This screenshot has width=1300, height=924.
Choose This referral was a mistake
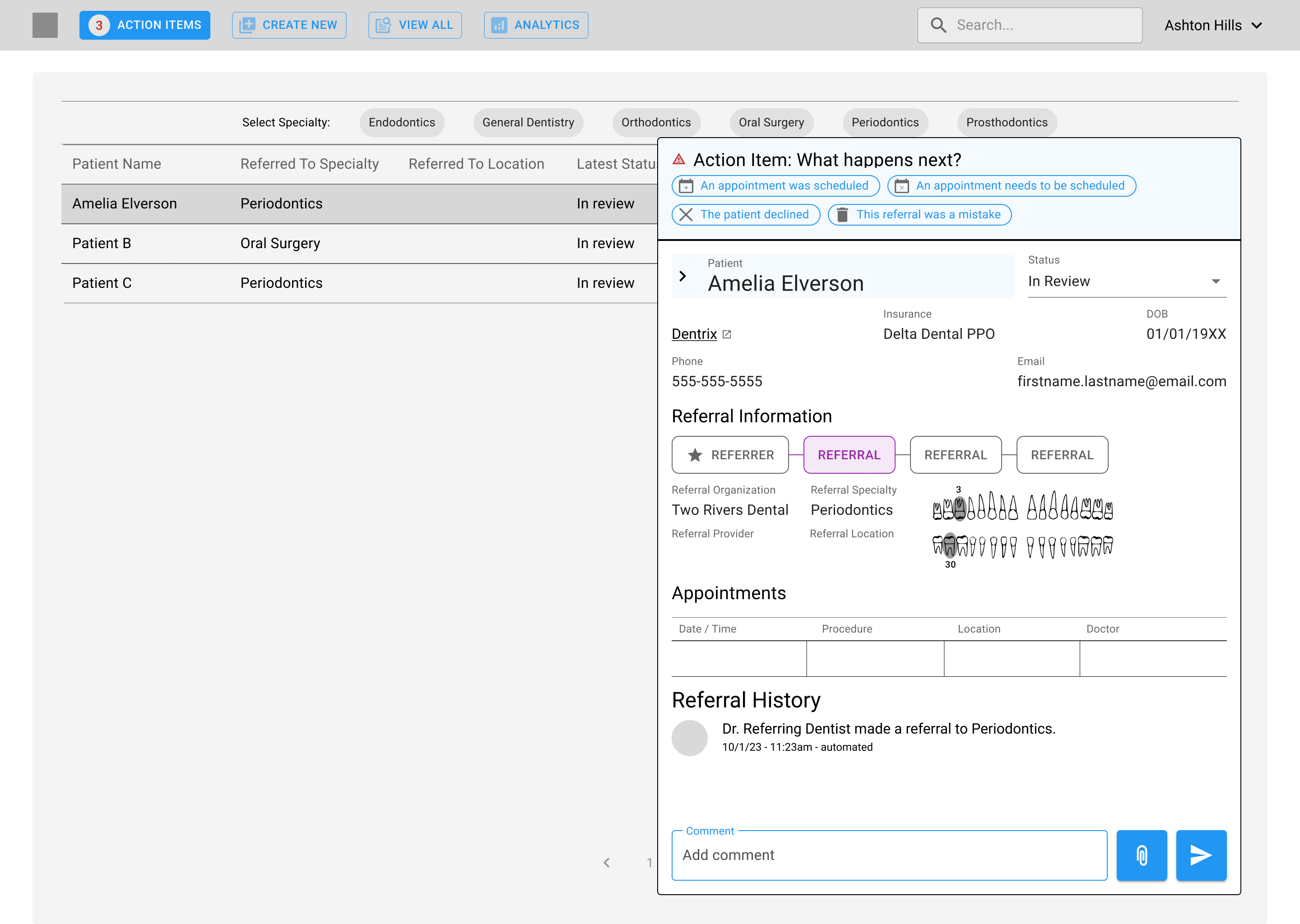coord(919,214)
